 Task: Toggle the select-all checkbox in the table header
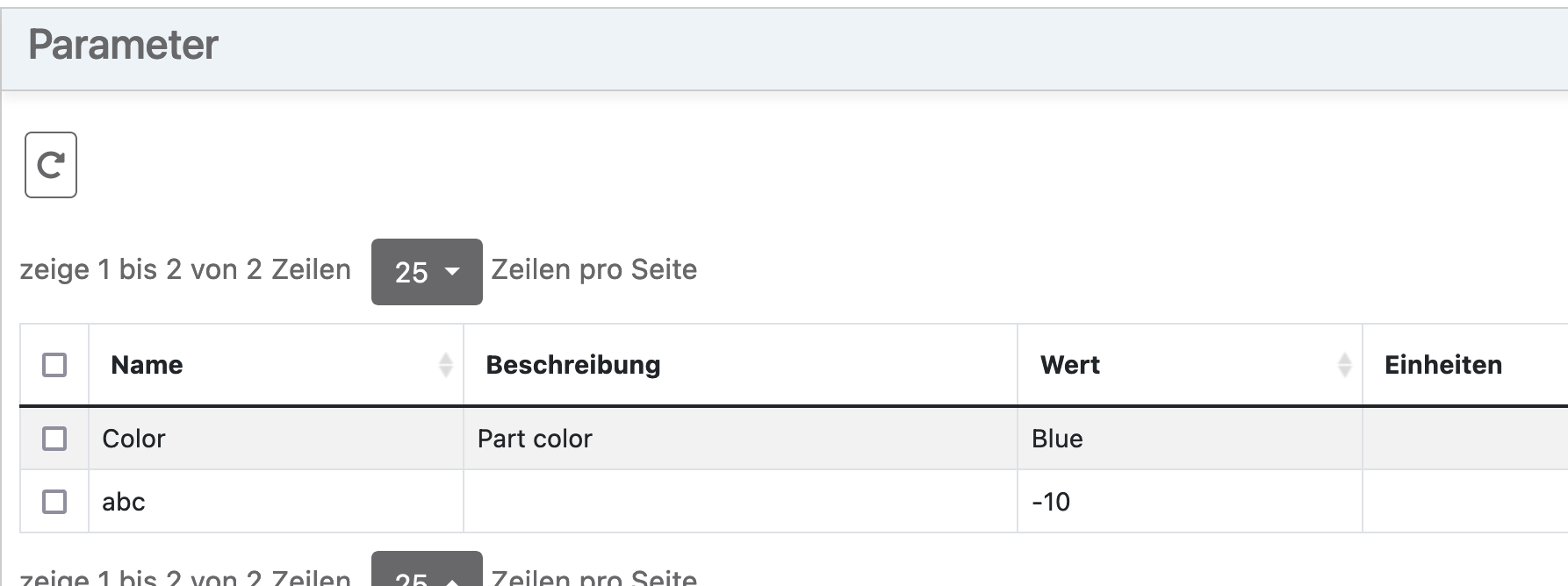[54, 364]
